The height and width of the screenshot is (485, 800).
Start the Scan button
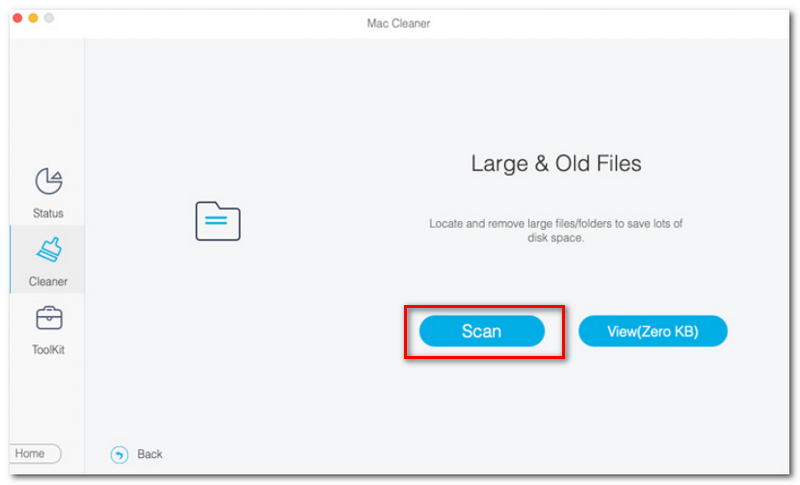(482, 331)
